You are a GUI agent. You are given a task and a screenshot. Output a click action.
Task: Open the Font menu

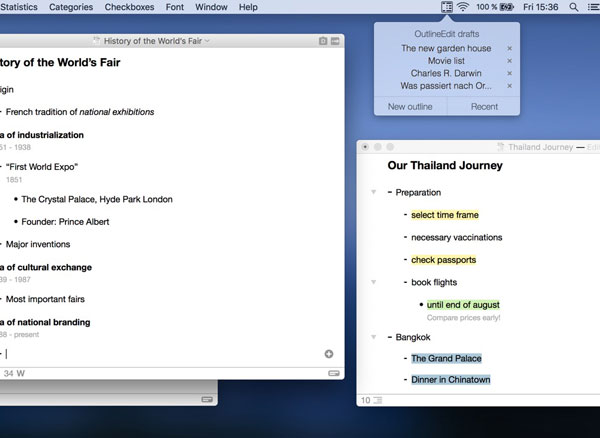(175, 7)
